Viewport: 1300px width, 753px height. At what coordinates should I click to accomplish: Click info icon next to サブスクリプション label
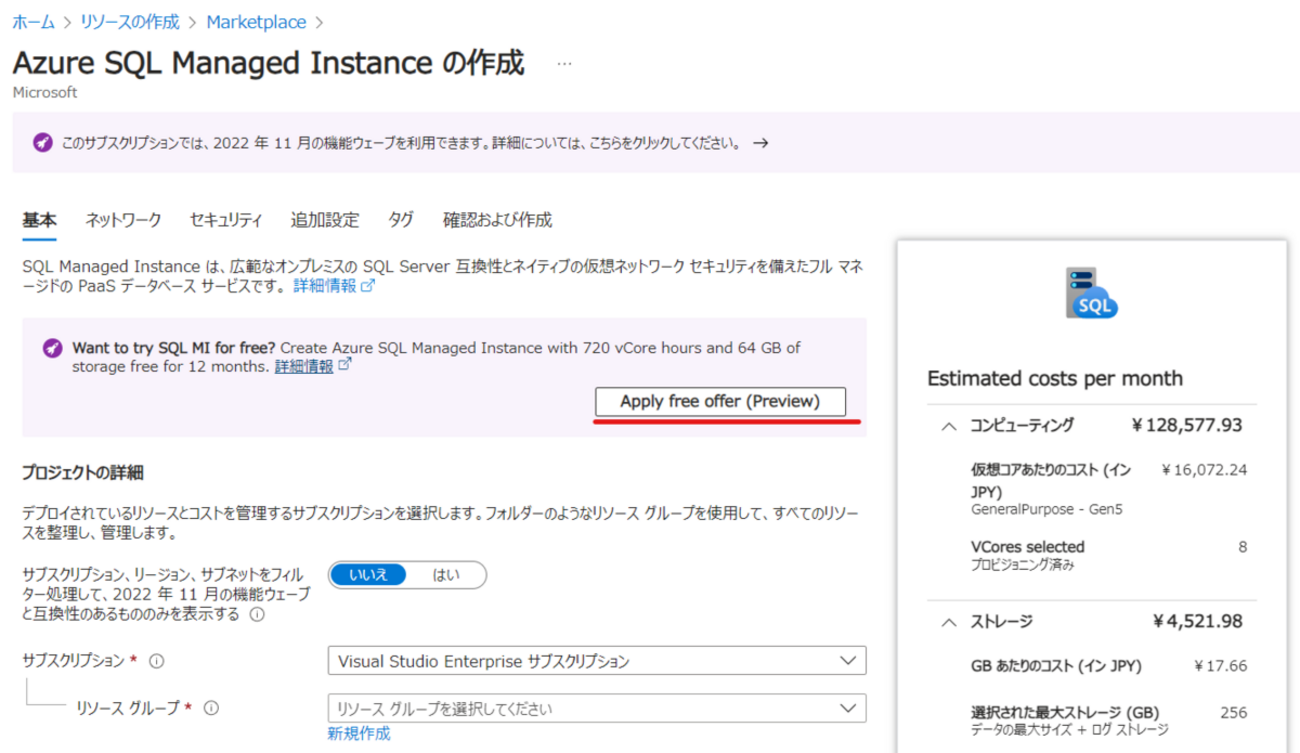click(x=156, y=661)
